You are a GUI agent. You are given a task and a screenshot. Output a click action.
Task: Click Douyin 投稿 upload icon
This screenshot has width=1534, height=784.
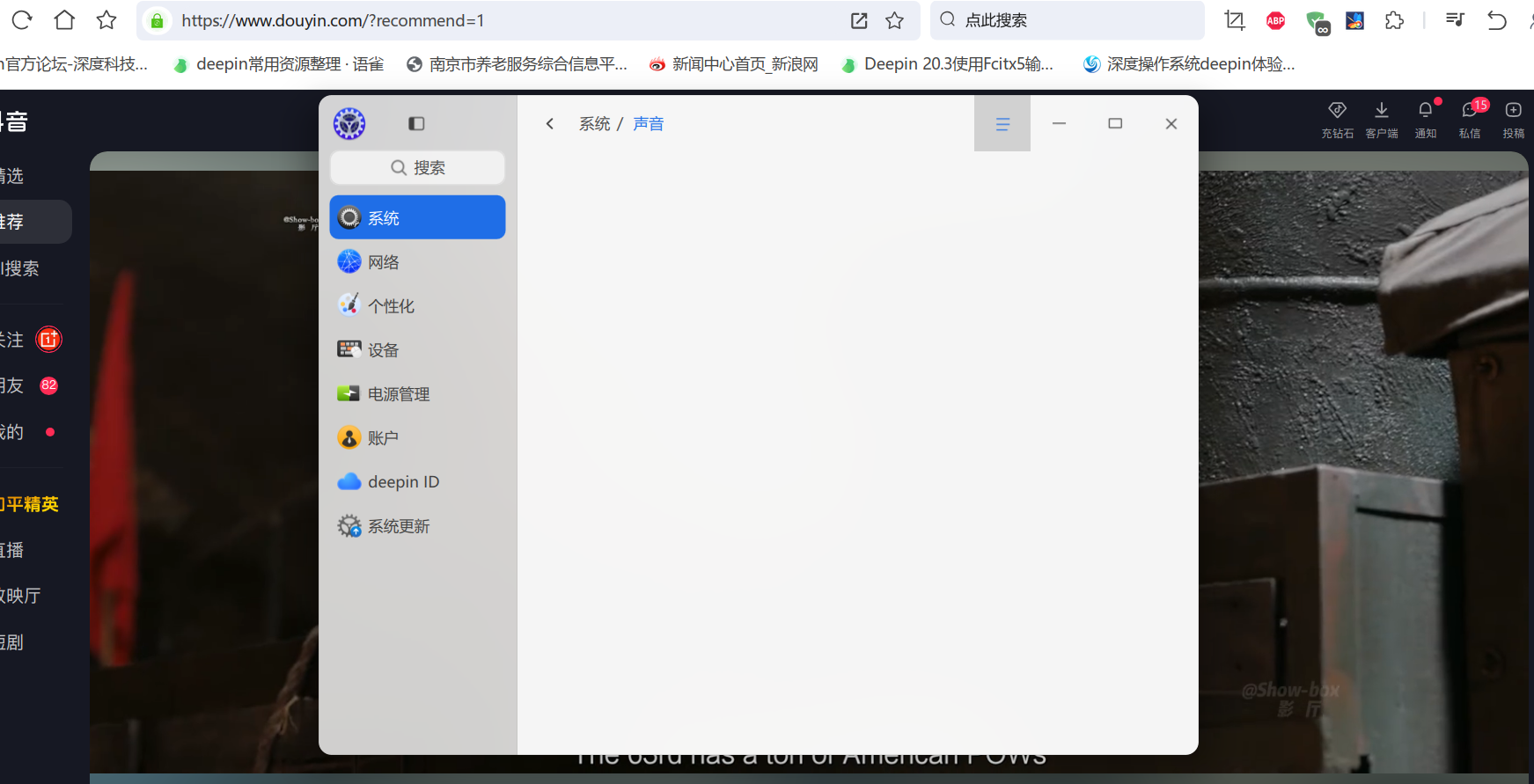tap(1514, 110)
